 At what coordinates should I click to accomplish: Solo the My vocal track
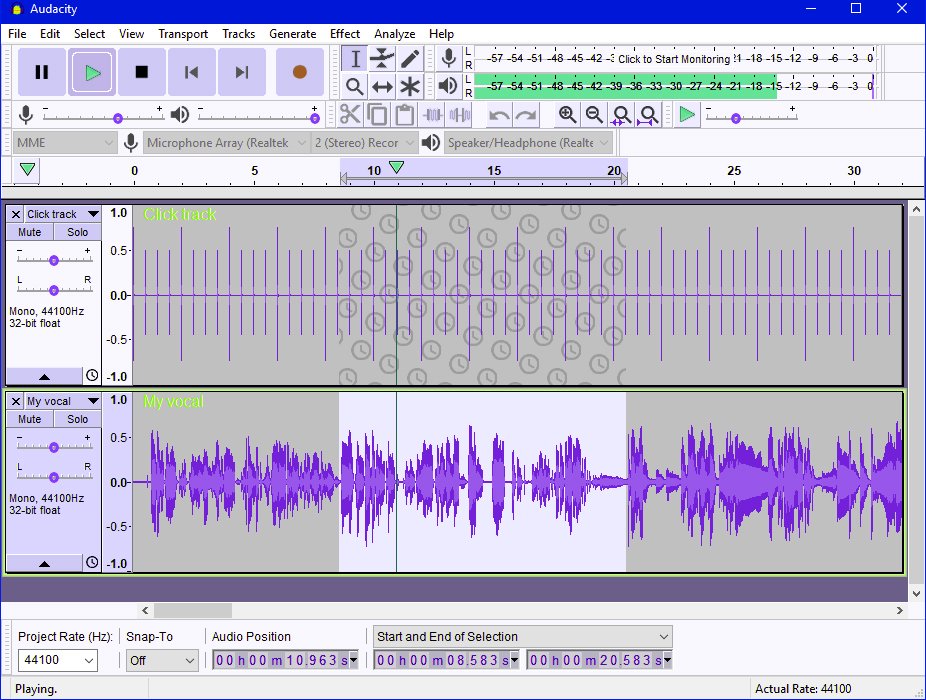77,419
